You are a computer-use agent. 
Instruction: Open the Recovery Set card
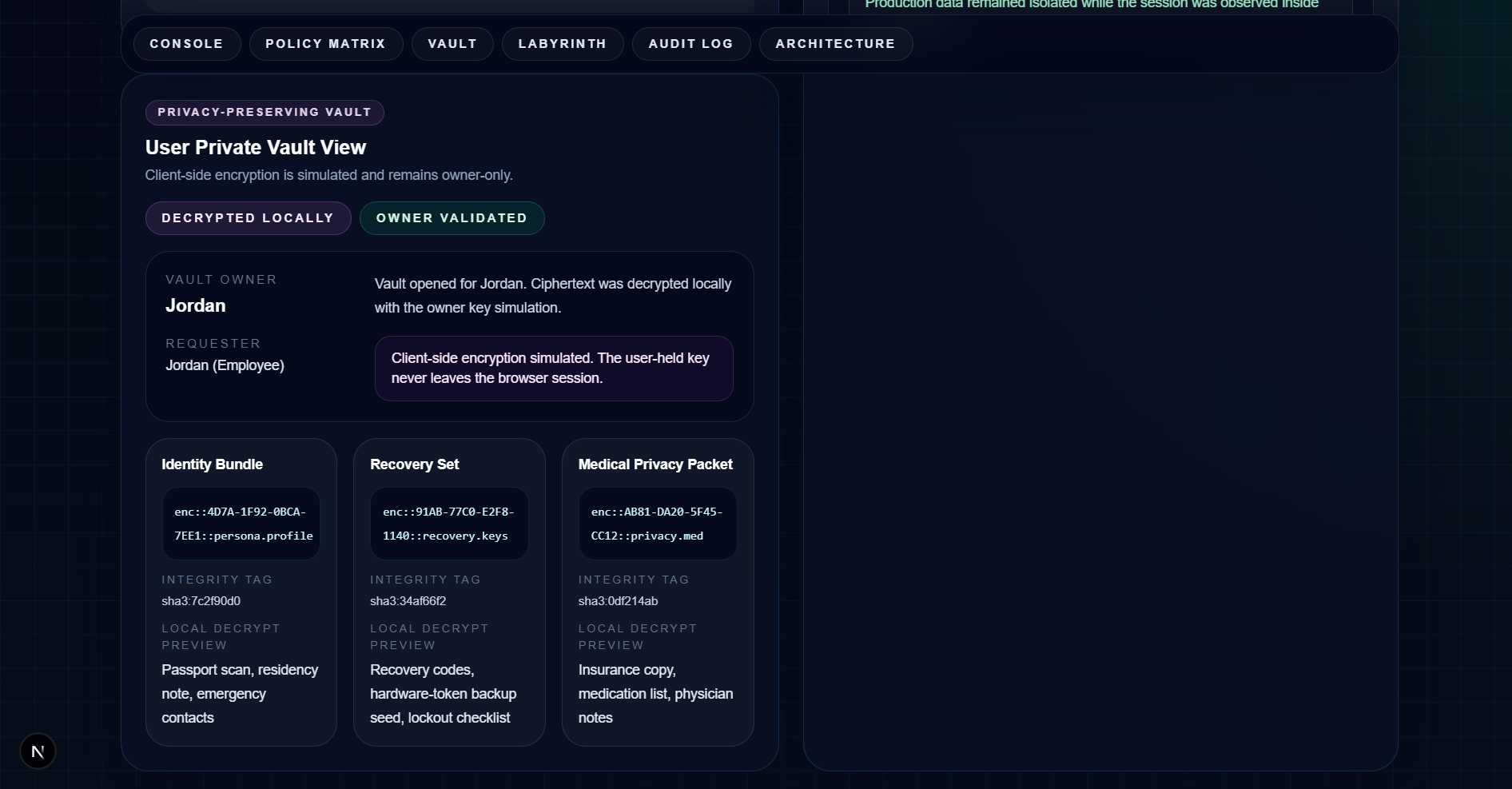click(x=448, y=592)
